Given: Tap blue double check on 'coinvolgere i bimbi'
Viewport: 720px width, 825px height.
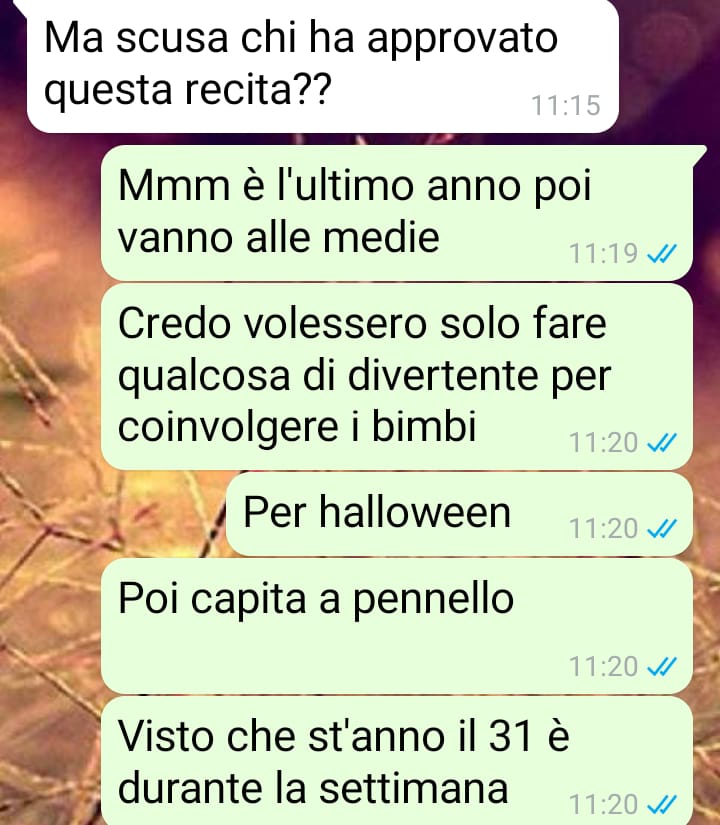Looking at the screenshot, I should 662,442.
